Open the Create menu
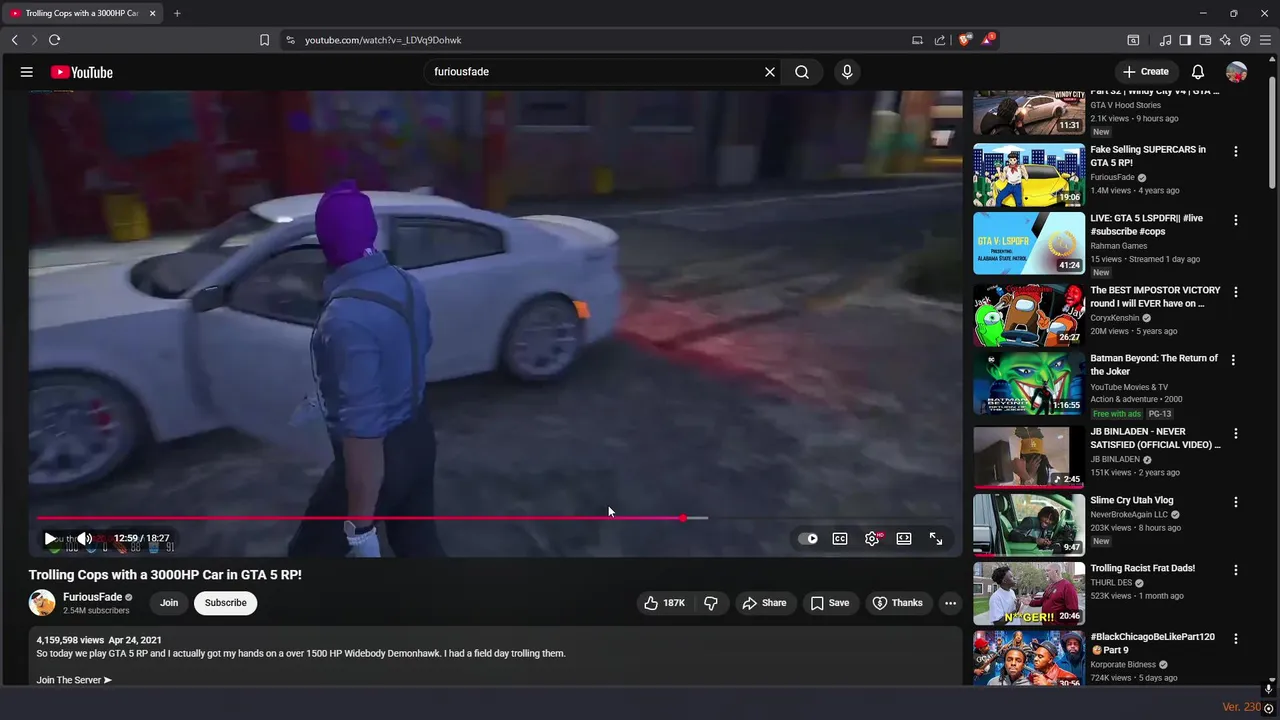This screenshot has width=1280, height=720. (1146, 72)
